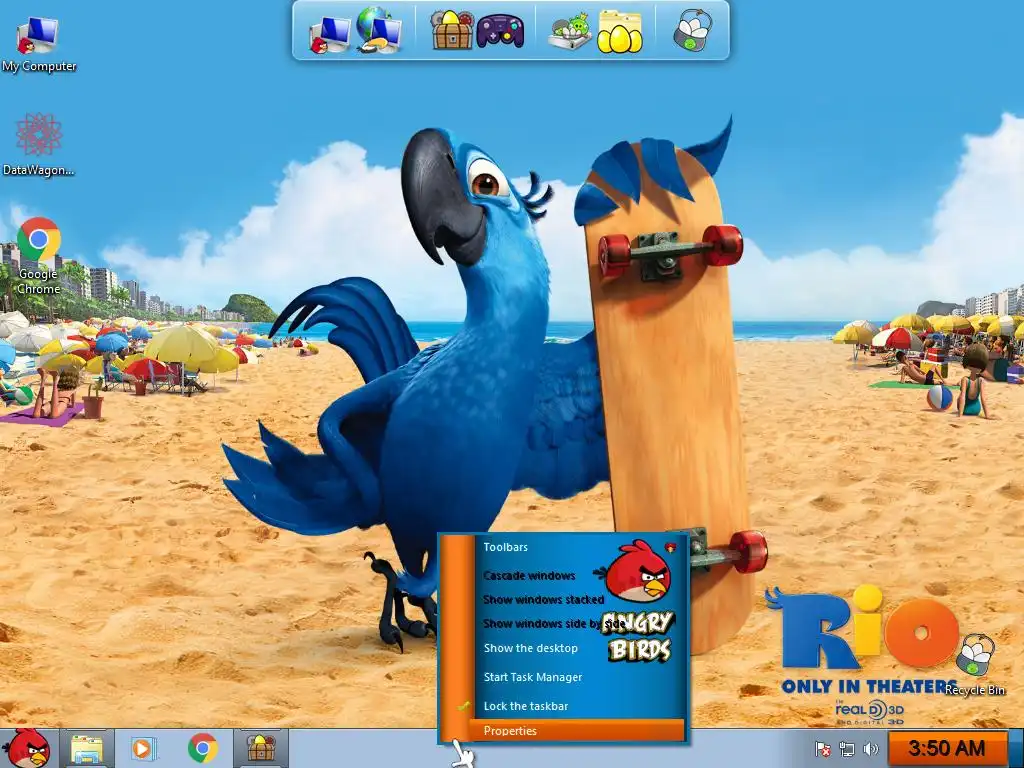
Task: Open the 3:50 AM clock
Action: (946, 748)
